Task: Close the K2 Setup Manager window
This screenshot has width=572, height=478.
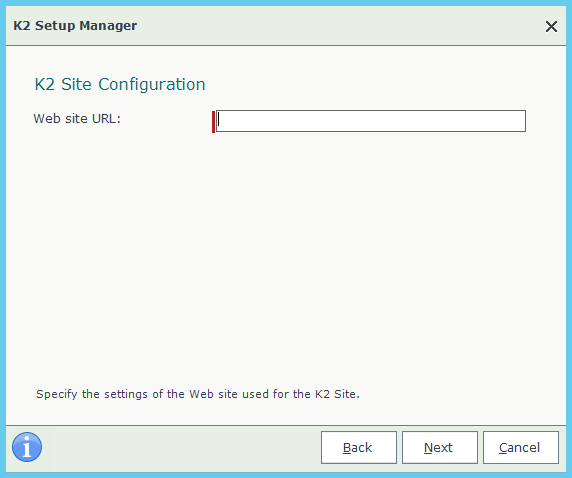Action: [551, 26]
